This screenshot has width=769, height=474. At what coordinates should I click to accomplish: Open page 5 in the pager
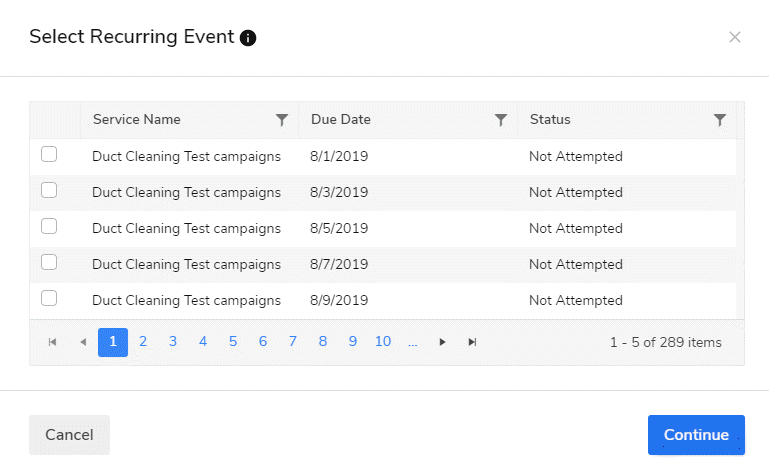tap(233, 342)
